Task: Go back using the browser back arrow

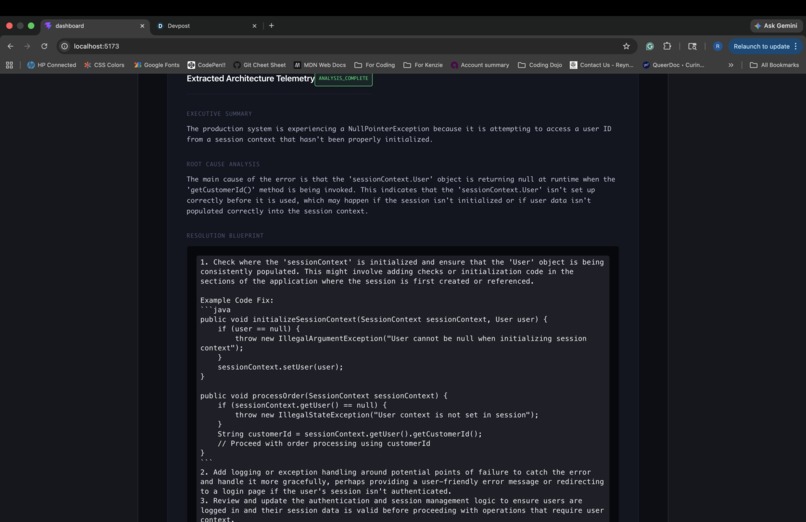Action: click(x=10, y=46)
